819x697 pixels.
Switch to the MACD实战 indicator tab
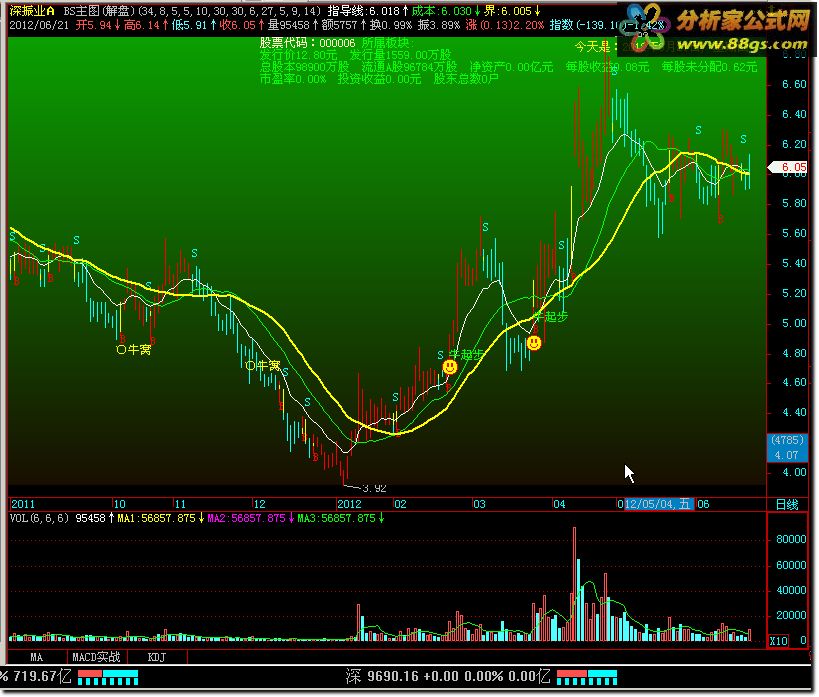pyautogui.click(x=96, y=657)
